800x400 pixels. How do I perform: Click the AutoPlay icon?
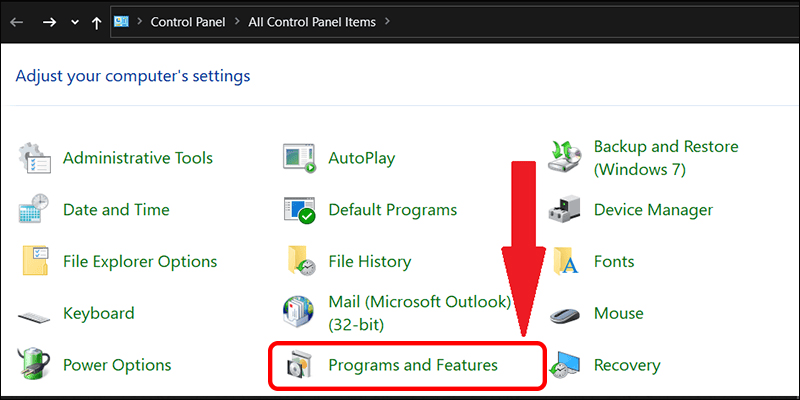(300, 158)
